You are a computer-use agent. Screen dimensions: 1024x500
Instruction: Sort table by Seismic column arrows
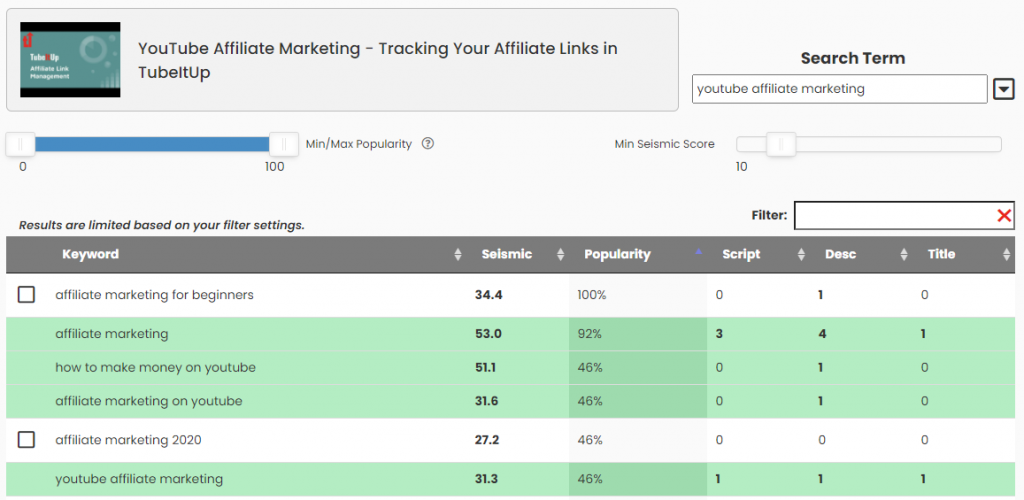tap(560, 255)
